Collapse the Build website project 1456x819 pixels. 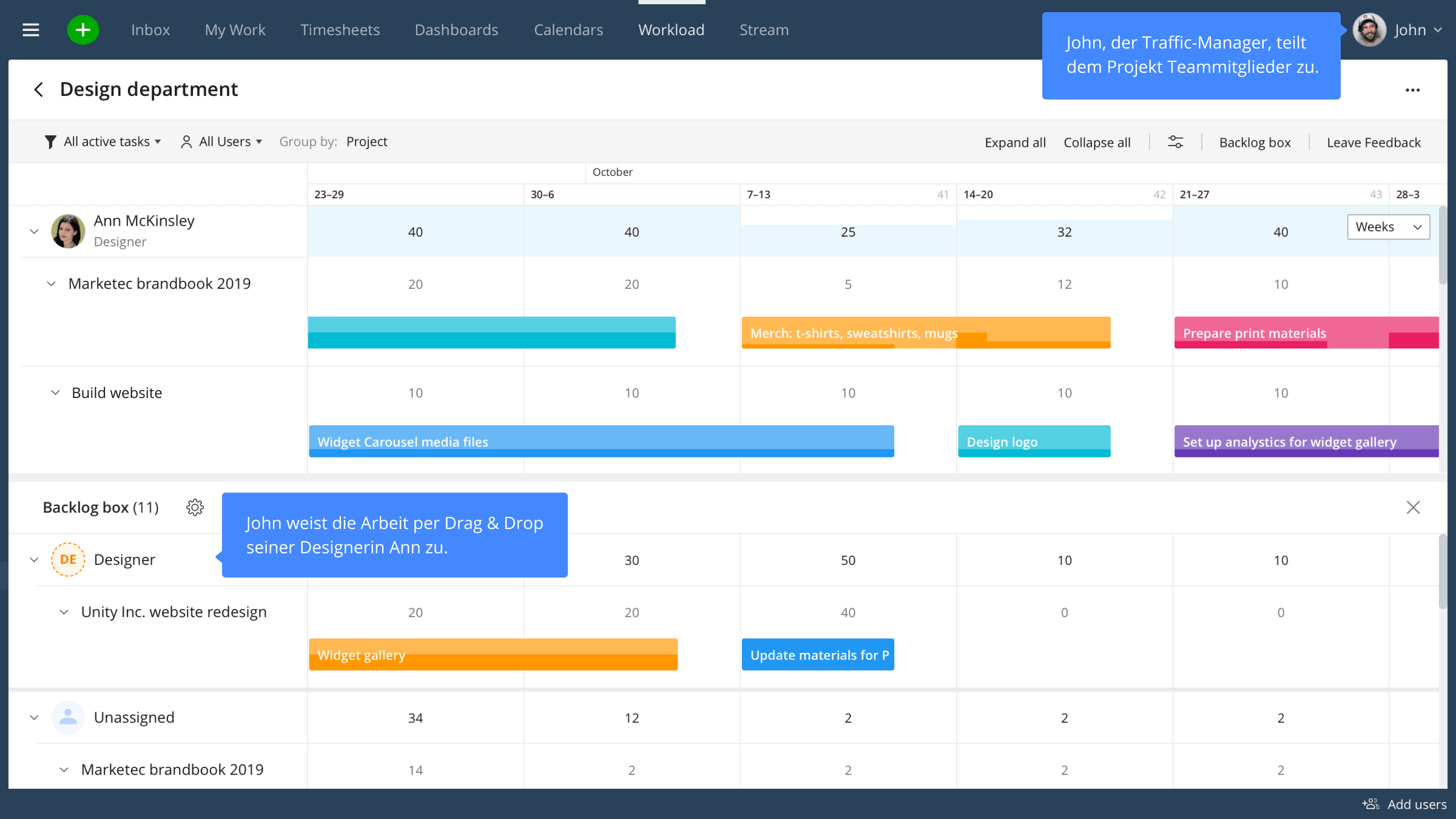55,393
